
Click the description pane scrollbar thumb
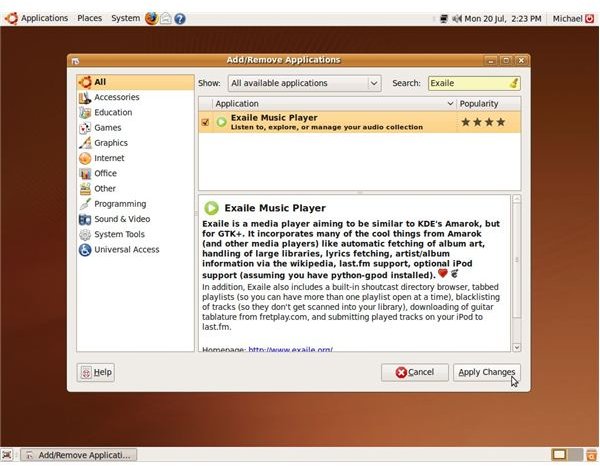tap(516, 260)
